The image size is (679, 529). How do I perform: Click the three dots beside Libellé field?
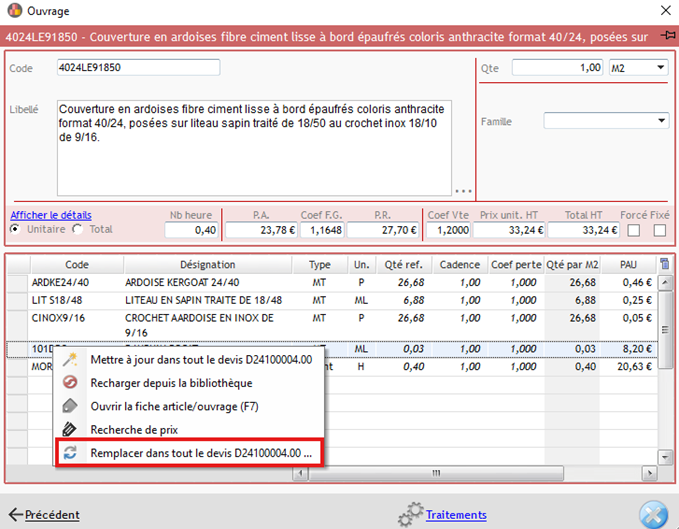click(463, 191)
